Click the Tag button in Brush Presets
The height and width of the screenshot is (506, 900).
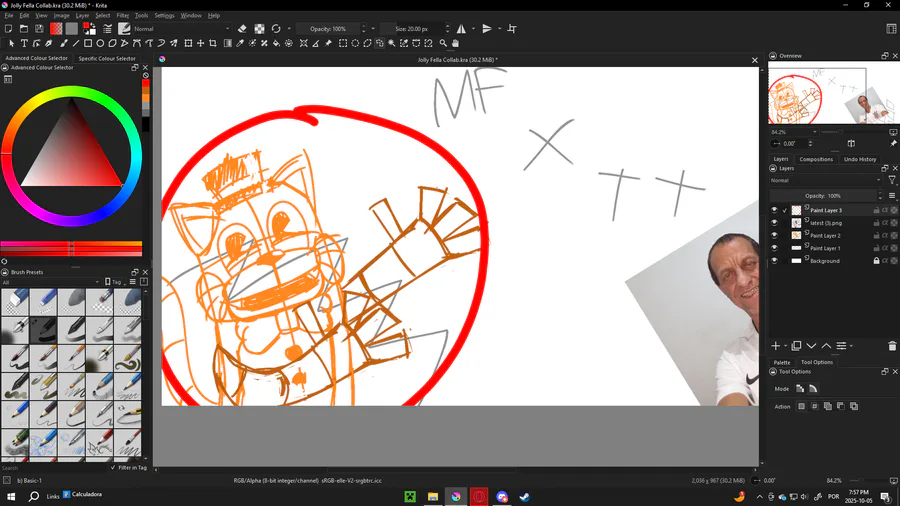pos(114,282)
